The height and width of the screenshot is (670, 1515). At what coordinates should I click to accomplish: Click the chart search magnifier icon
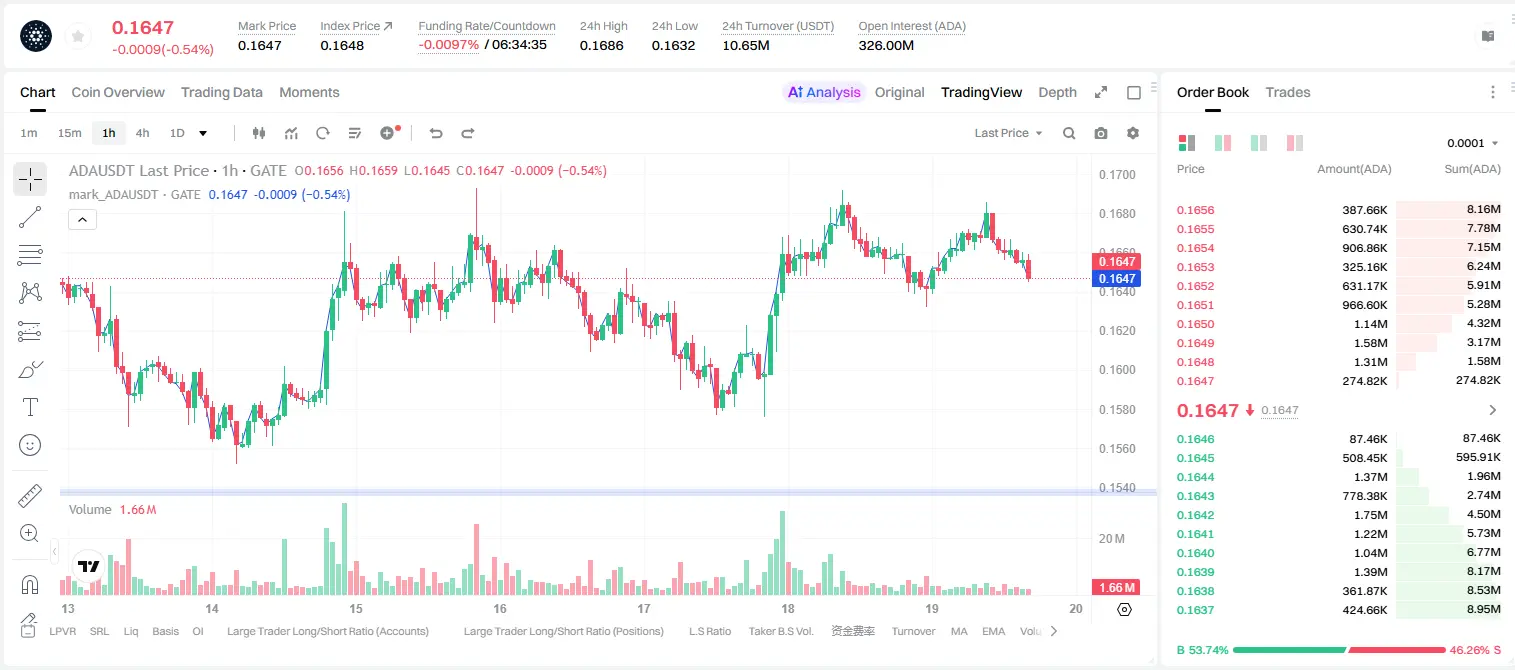pos(1069,133)
